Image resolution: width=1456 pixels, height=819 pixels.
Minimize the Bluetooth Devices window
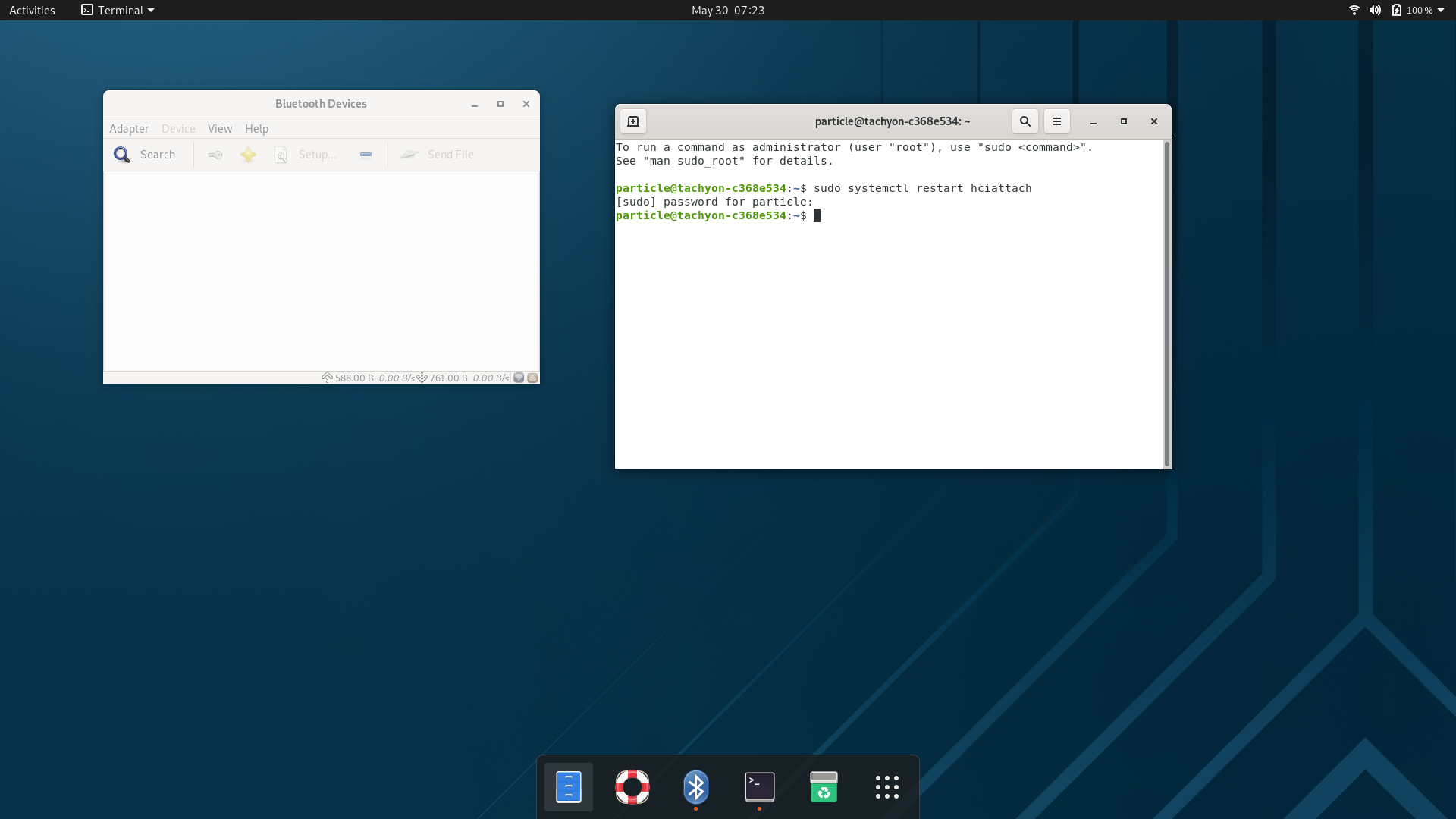475,104
